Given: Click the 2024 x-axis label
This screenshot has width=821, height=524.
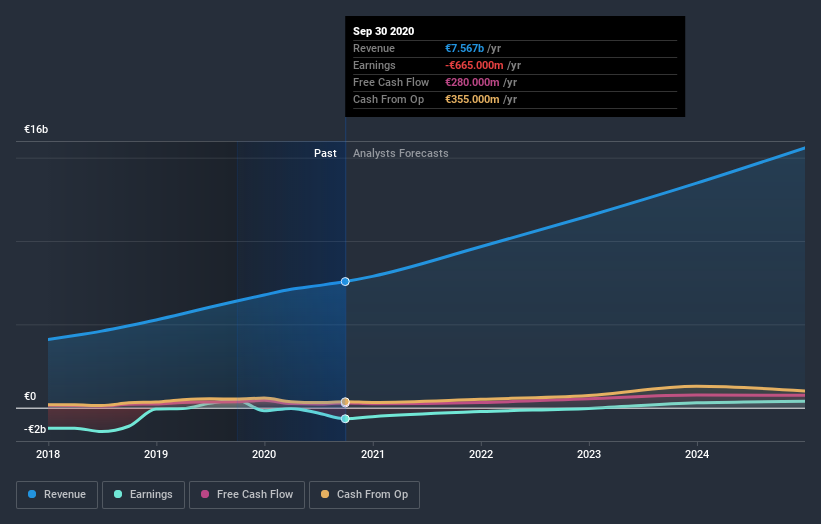Looking at the screenshot, I should pyautogui.click(x=697, y=454).
